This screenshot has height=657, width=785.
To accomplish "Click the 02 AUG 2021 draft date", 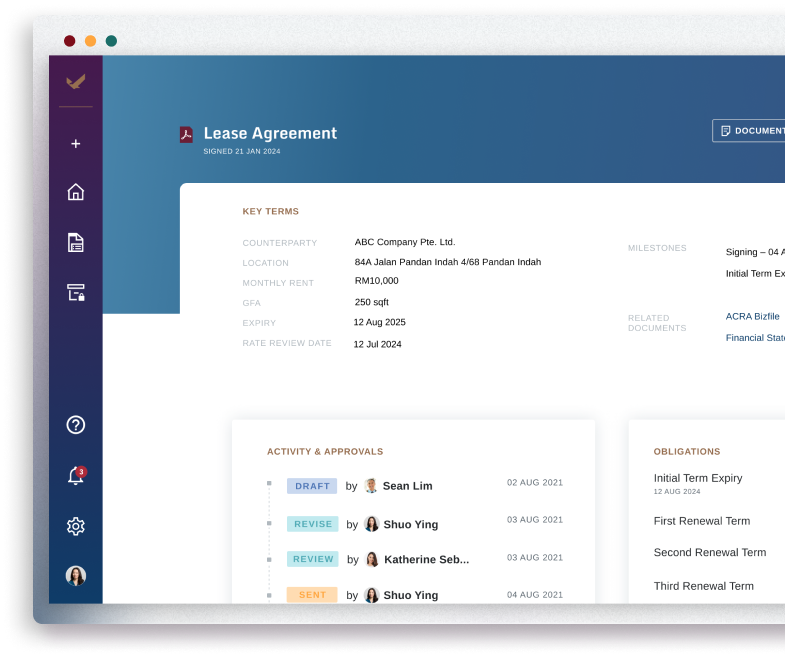I will (x=535, y=483).
